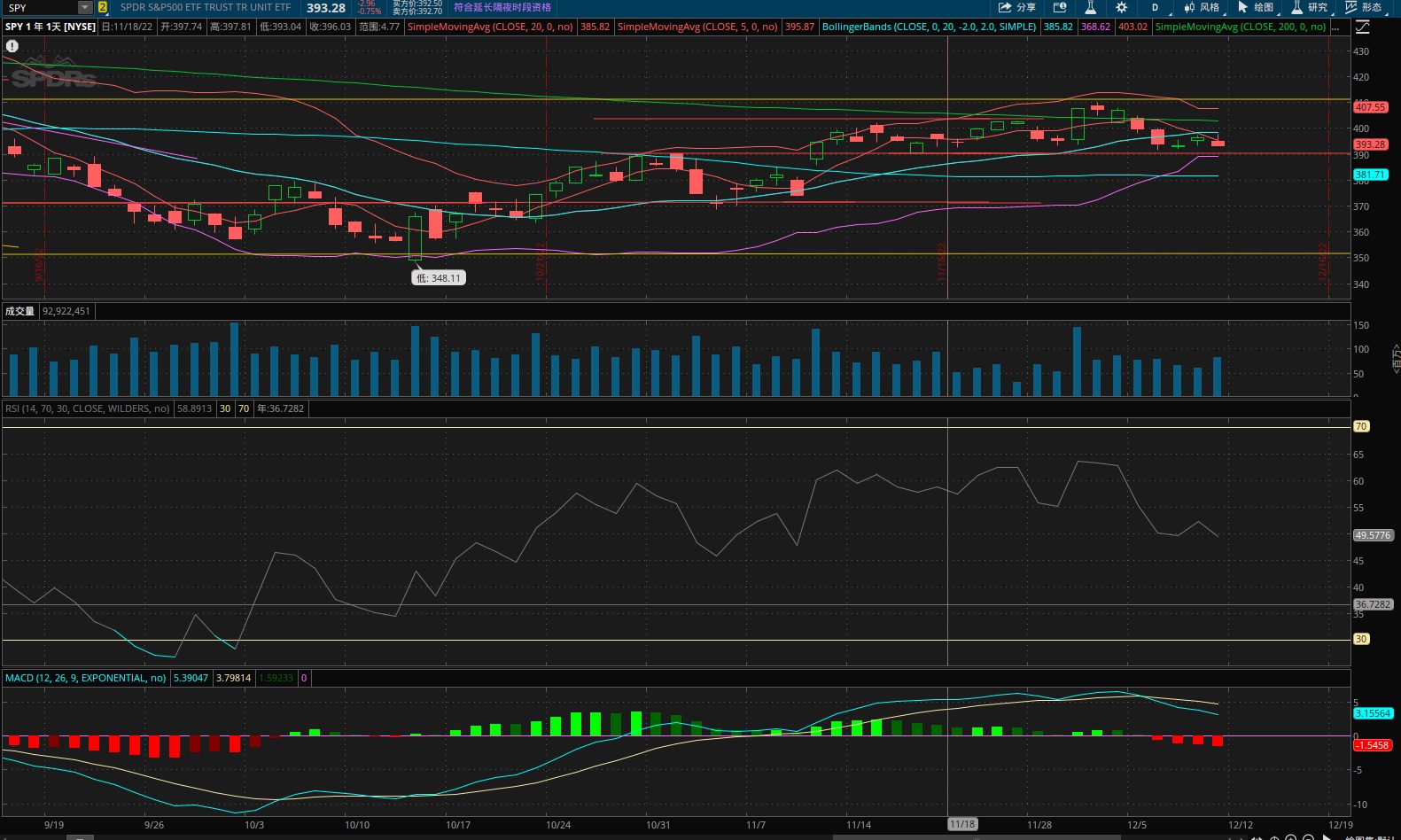Viewport: 1401px width, 840px height.
Task: Click the 卖方价 ask price 392.70
Action: tap(417, 11)
